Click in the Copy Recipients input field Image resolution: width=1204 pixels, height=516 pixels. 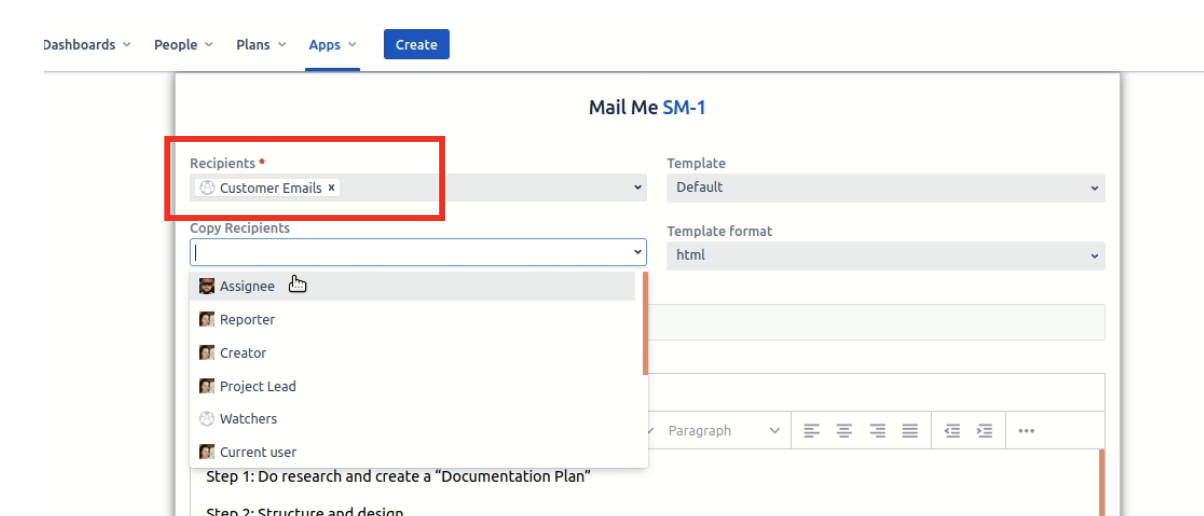(410, 253)
